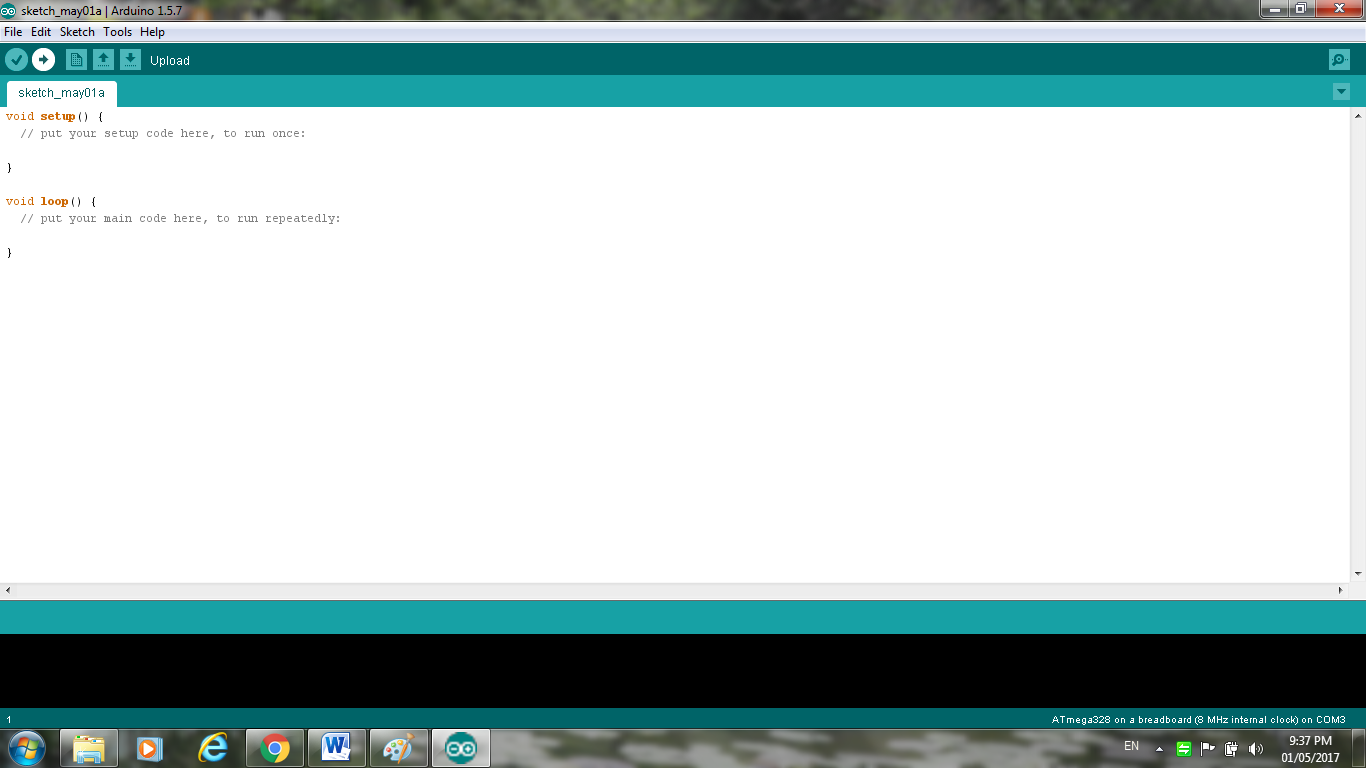Screen dimensions: 1366x768
Task: Click the closing brace of setup function
Action: pos(9,168)
